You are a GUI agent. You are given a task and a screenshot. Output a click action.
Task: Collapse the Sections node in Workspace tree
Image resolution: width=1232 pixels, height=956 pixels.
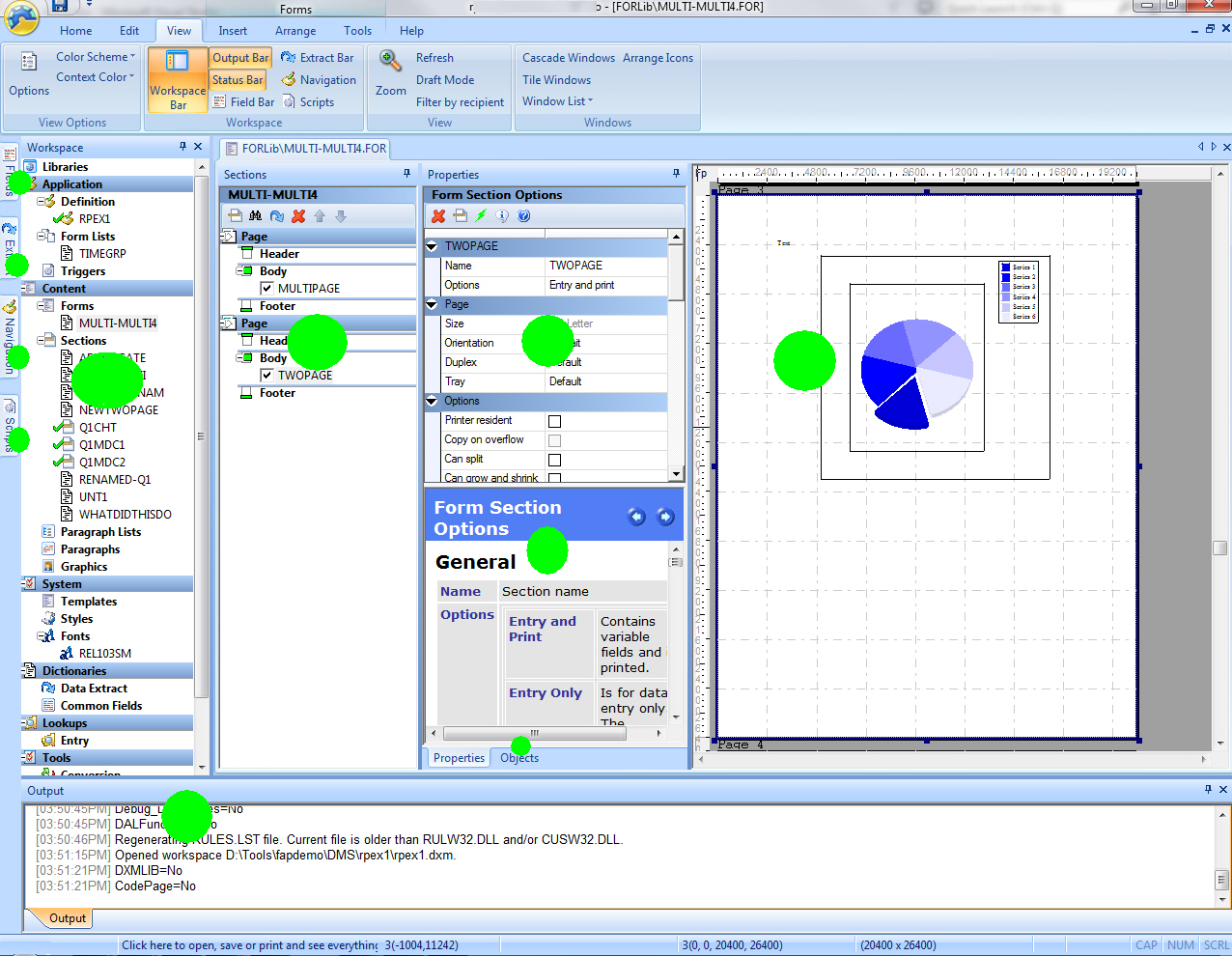click(41, 341)
